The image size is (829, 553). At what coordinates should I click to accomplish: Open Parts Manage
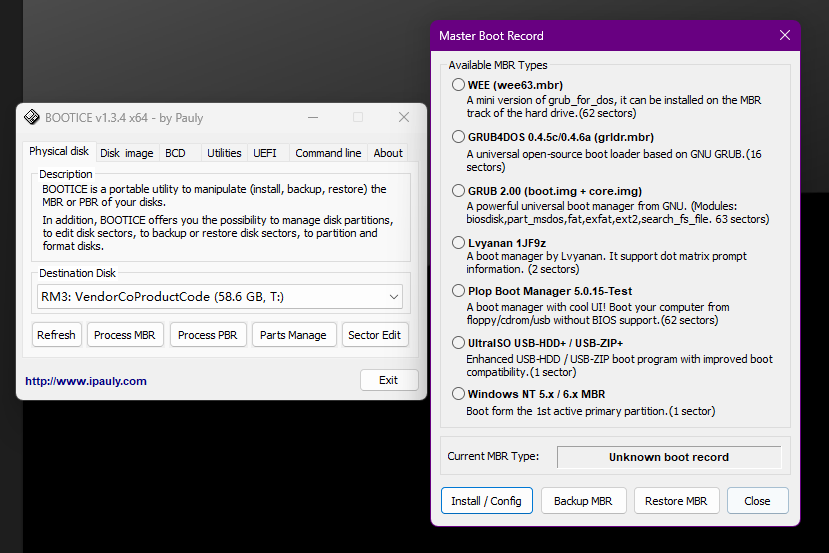[293, 335]
